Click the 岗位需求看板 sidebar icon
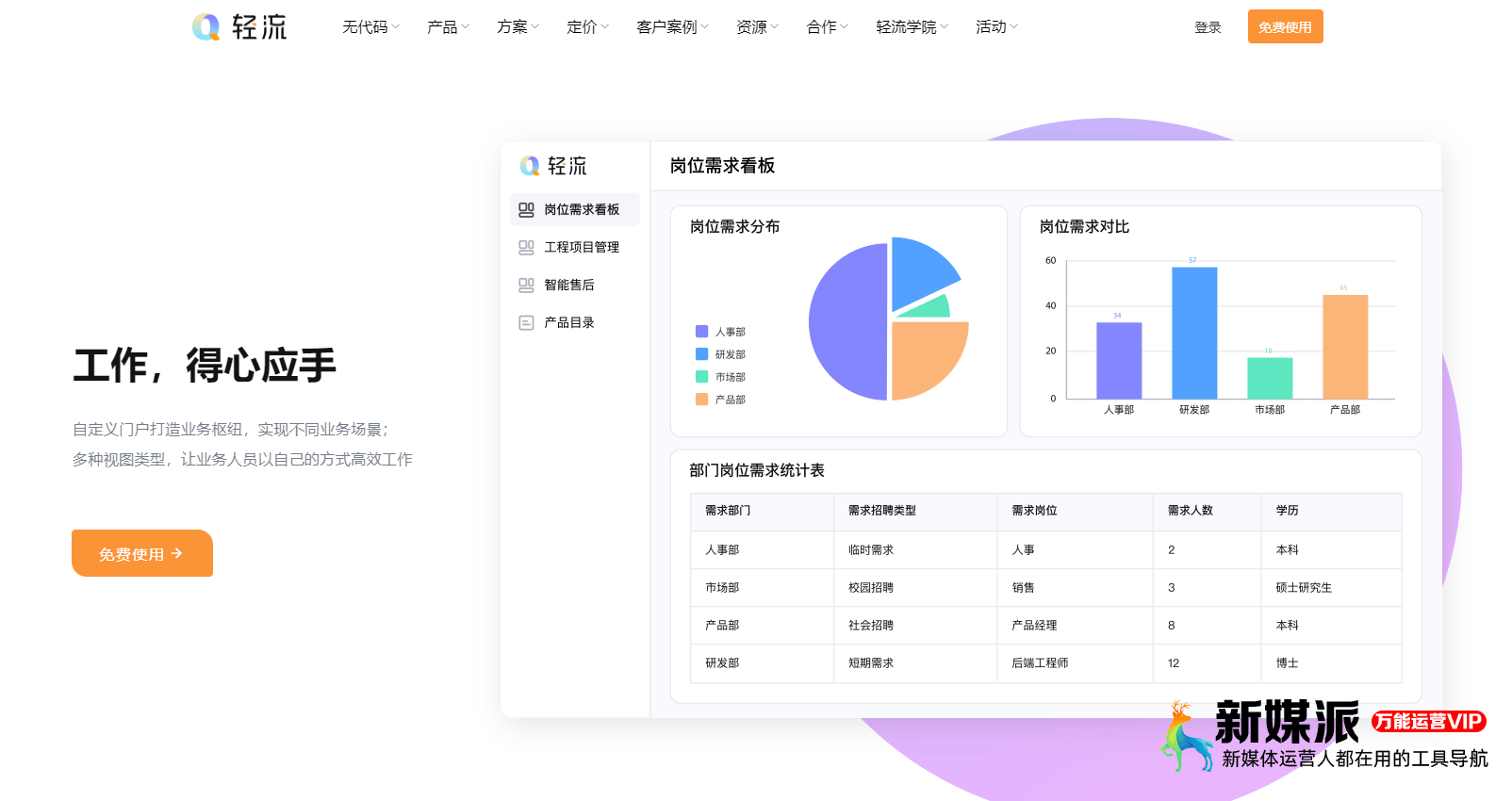 (526, 209)
